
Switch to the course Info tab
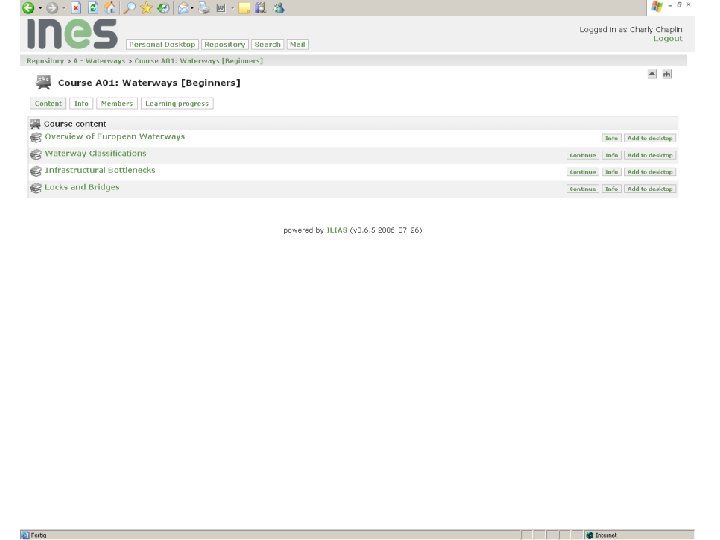tap(81, 104)
